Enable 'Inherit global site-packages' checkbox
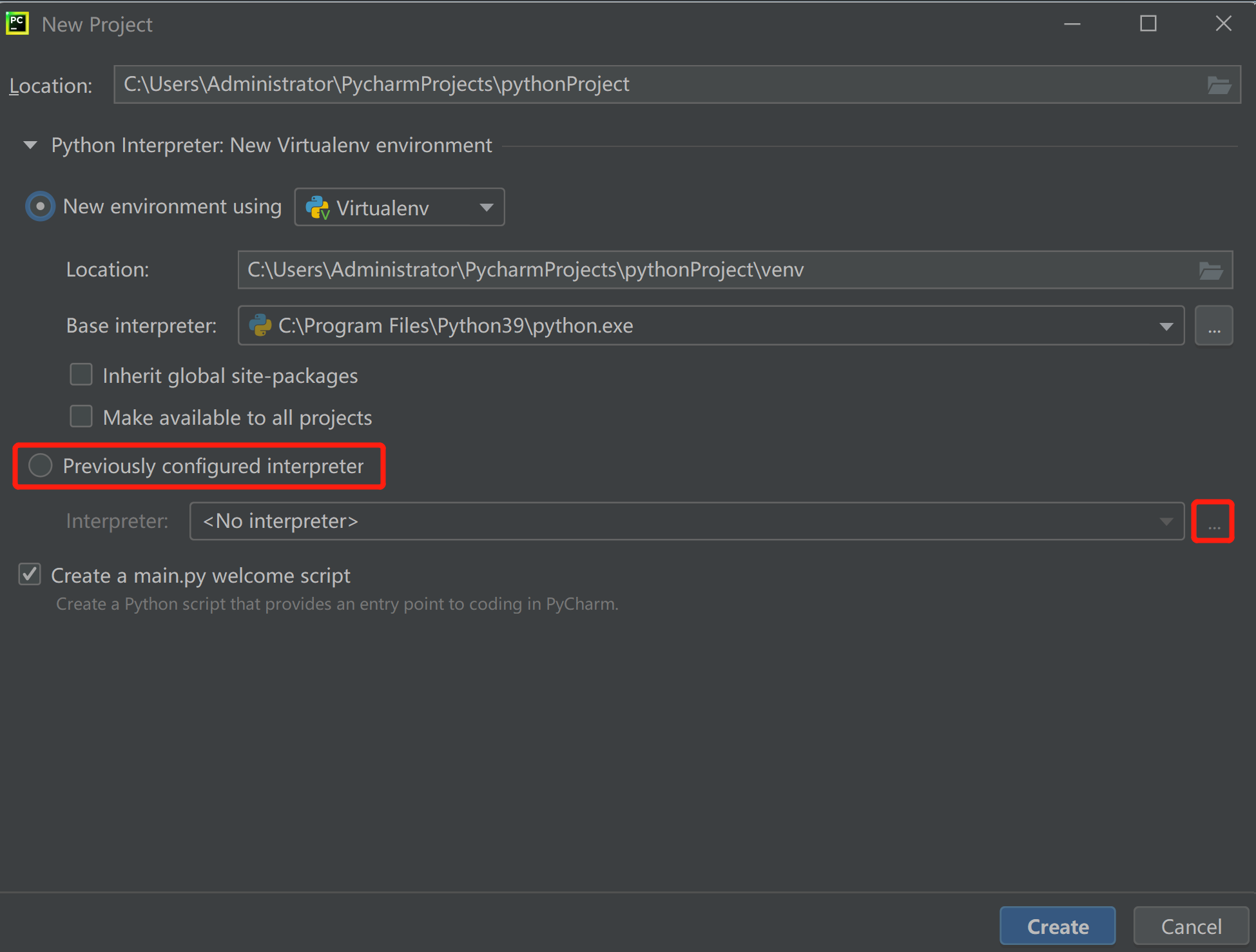 pos(81,375)
